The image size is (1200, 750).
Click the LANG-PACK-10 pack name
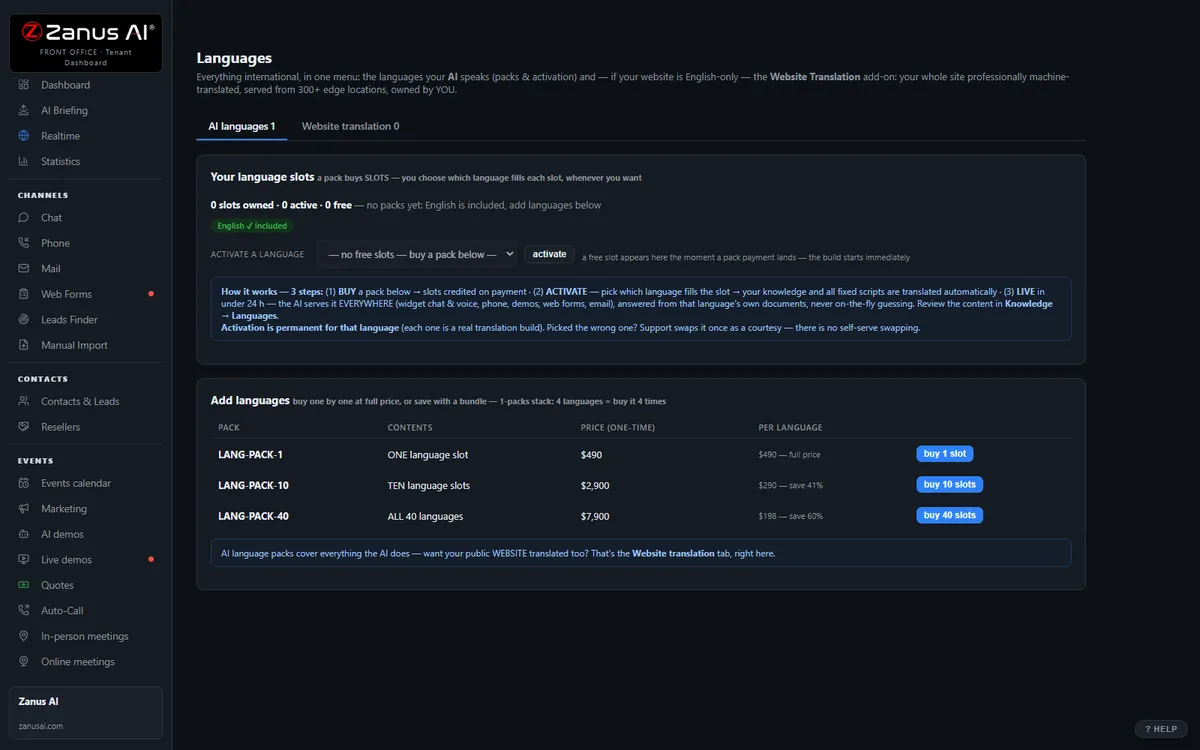(253, 485)
